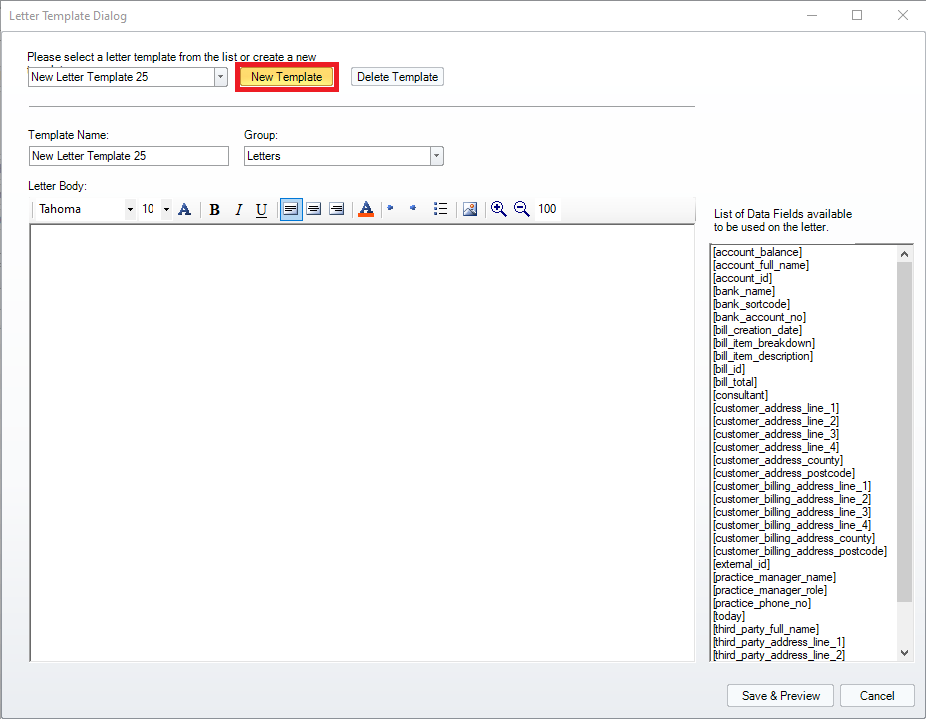This screenshot has width=926, height=719.
Task: Zoom in on the letter body
Action: pos(498,209)
